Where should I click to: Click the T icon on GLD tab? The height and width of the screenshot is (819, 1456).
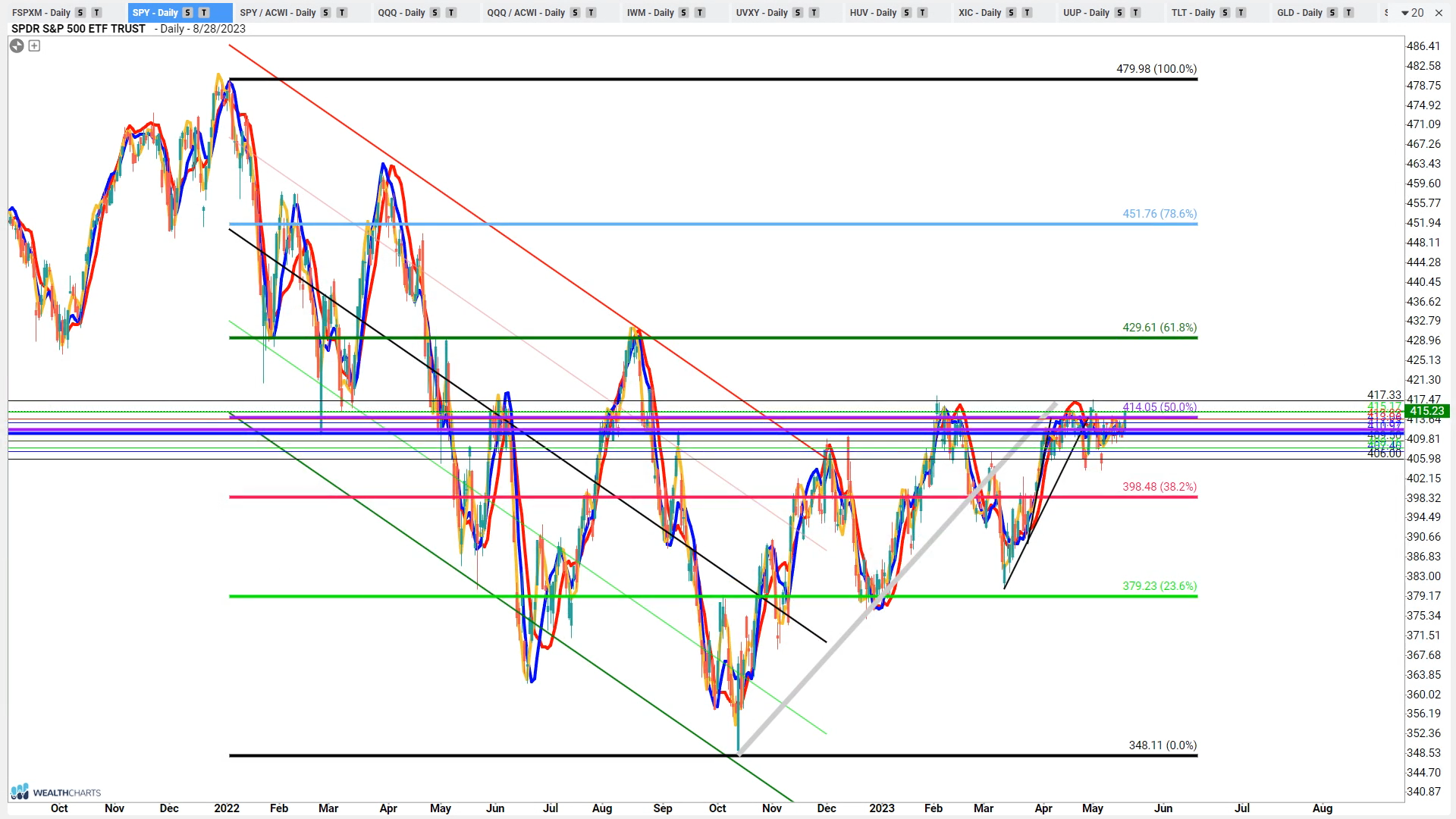[1348, 13]
